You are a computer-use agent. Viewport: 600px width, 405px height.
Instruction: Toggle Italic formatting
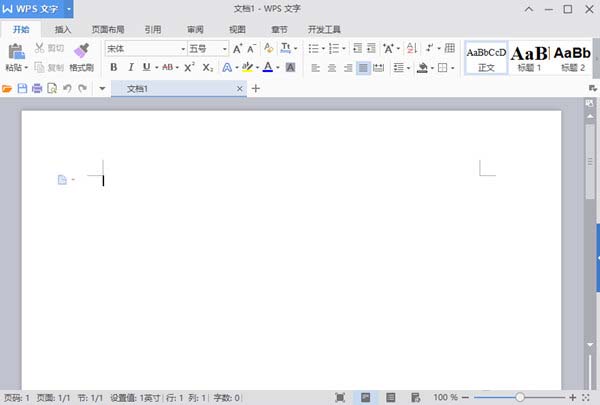(x=130, y=68)
